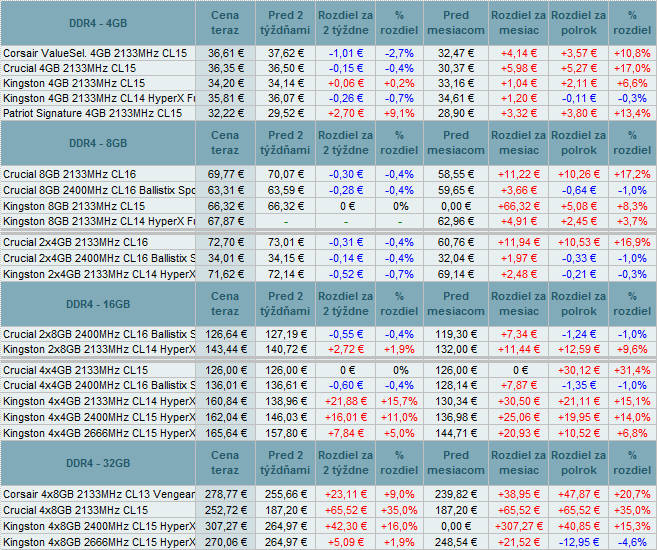Click Kingston 4x4GB 2400MHz CL15 HyperX name
The width and height of the screenshot is (657, 550).
coord(99,417)
